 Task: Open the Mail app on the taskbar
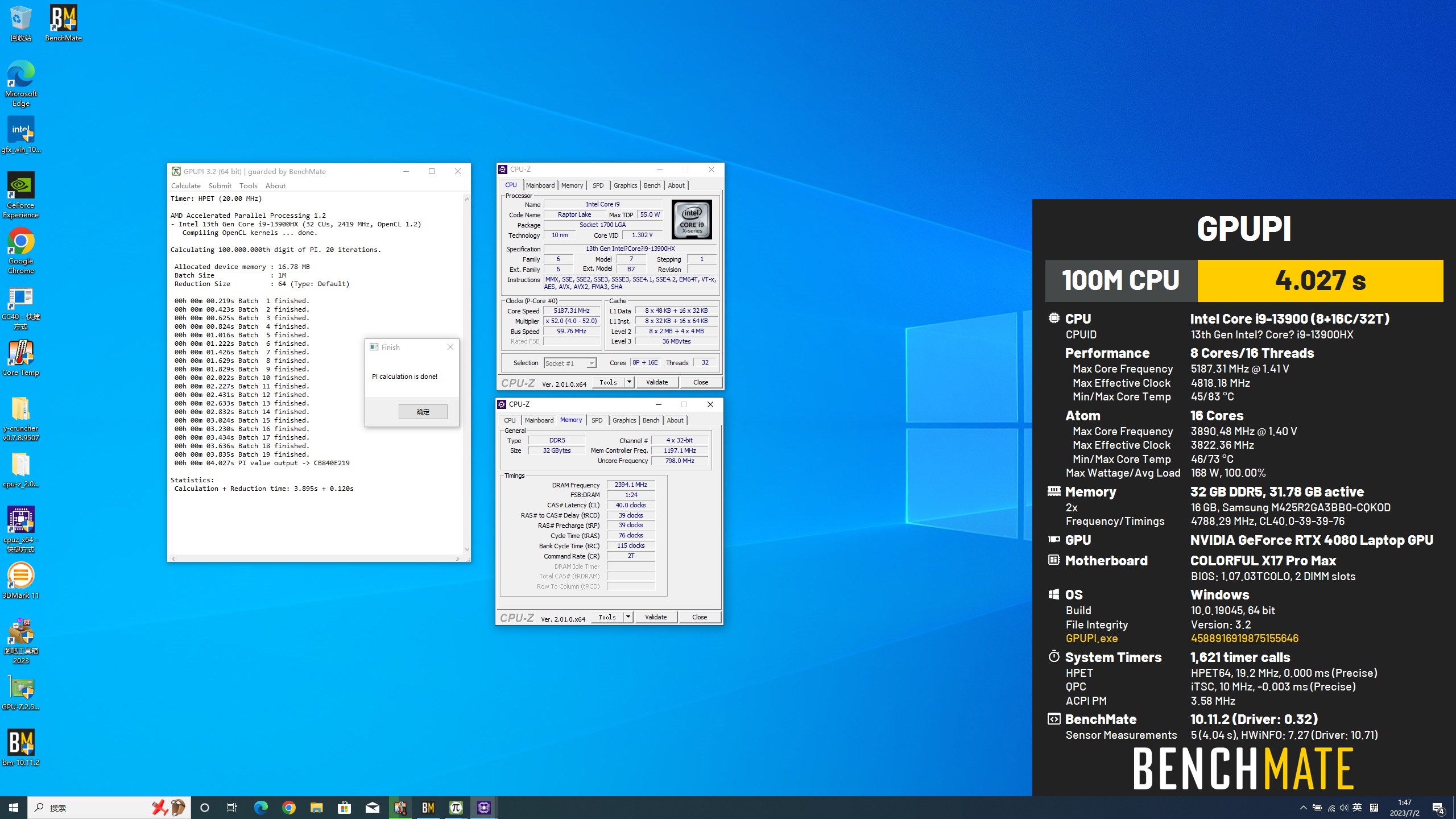[372, 808]
